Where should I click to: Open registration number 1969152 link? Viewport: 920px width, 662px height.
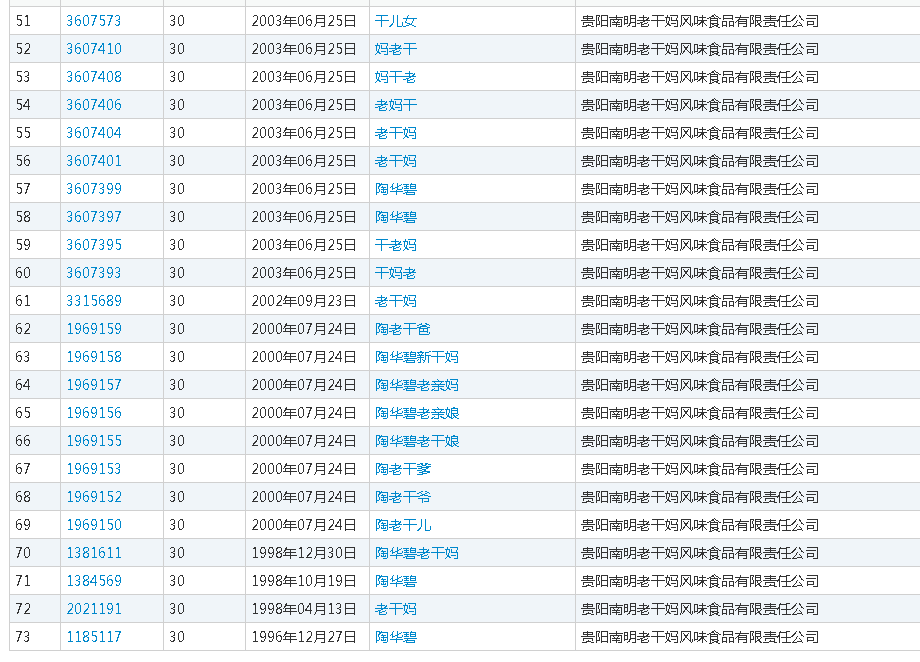click(x=94, y=497)
